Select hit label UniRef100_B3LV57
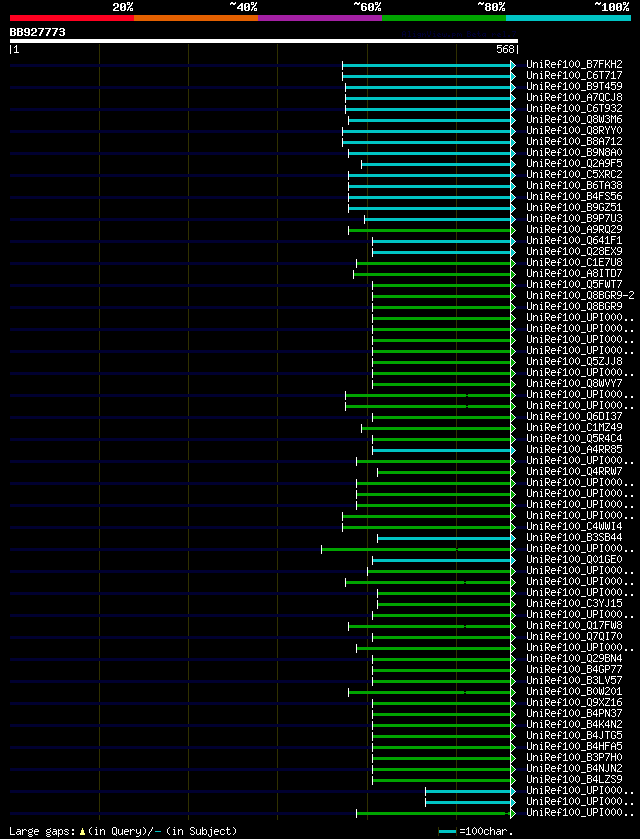 pyautogui.click(x=574, y=681)
